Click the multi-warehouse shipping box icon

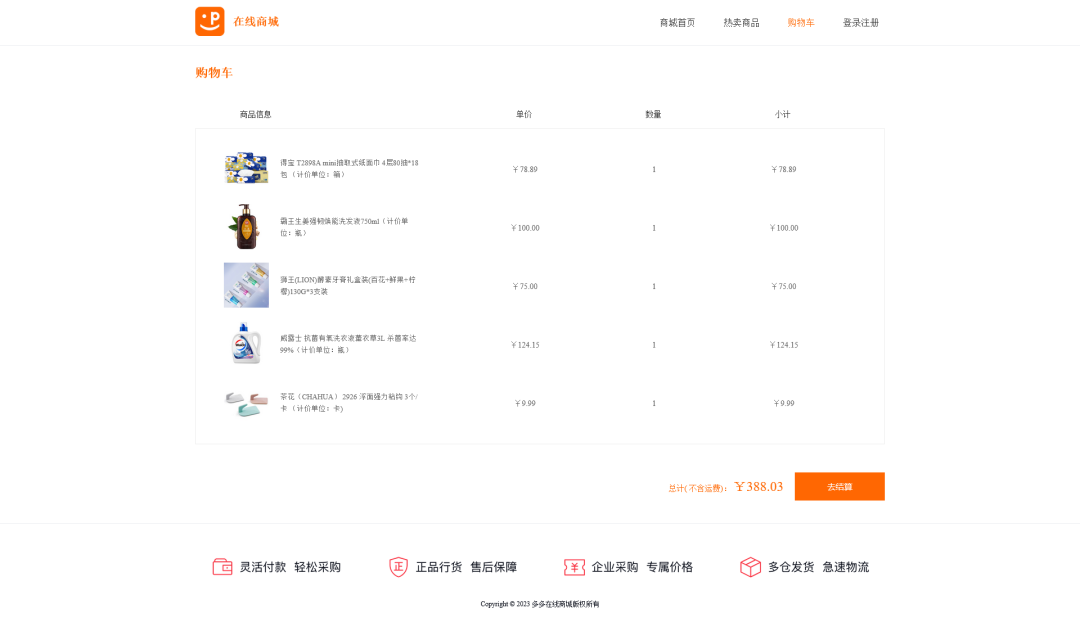click(x=750, y=567)
